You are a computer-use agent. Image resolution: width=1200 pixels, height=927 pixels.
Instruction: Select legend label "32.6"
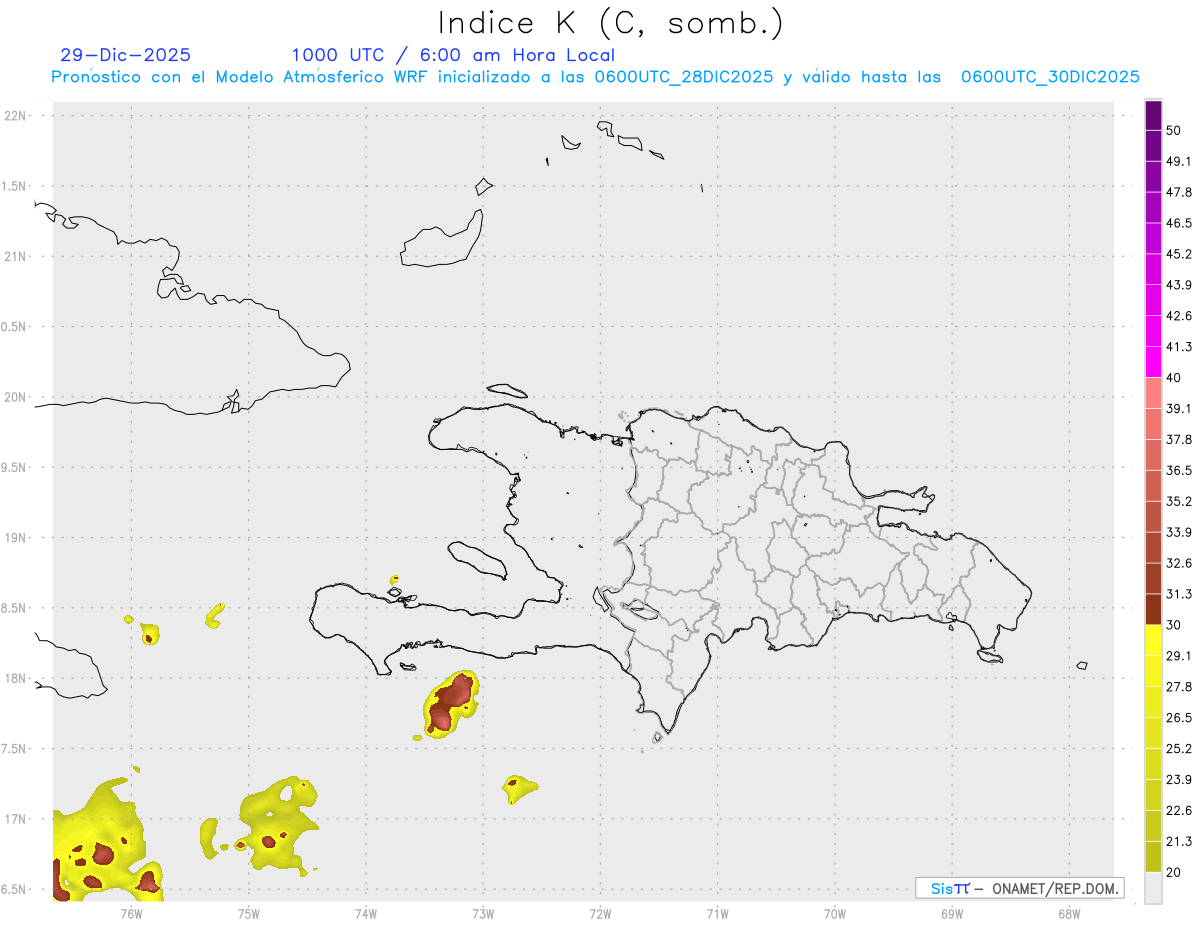point(1180,563)
